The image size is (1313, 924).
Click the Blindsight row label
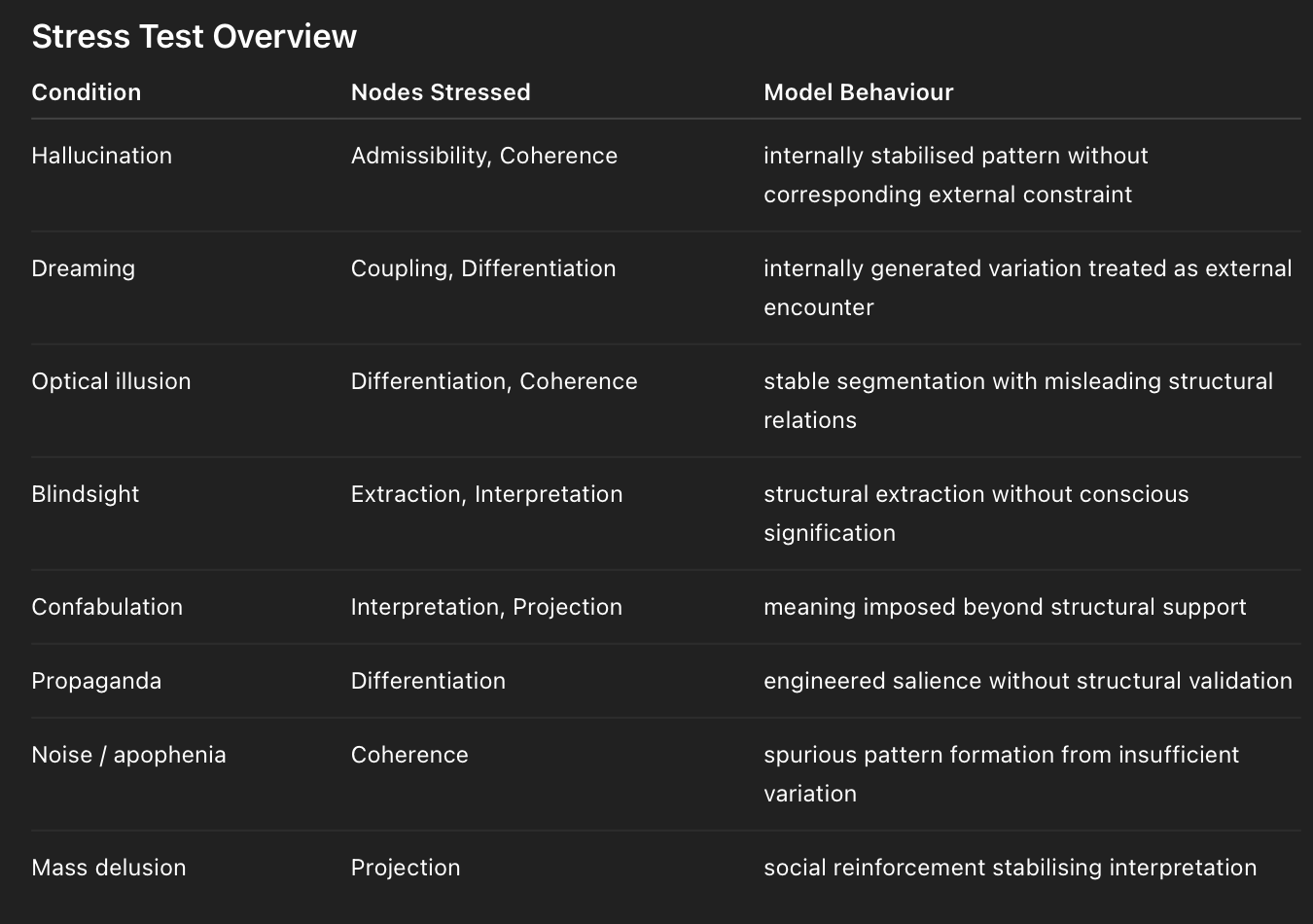click(x=86, y=494)
